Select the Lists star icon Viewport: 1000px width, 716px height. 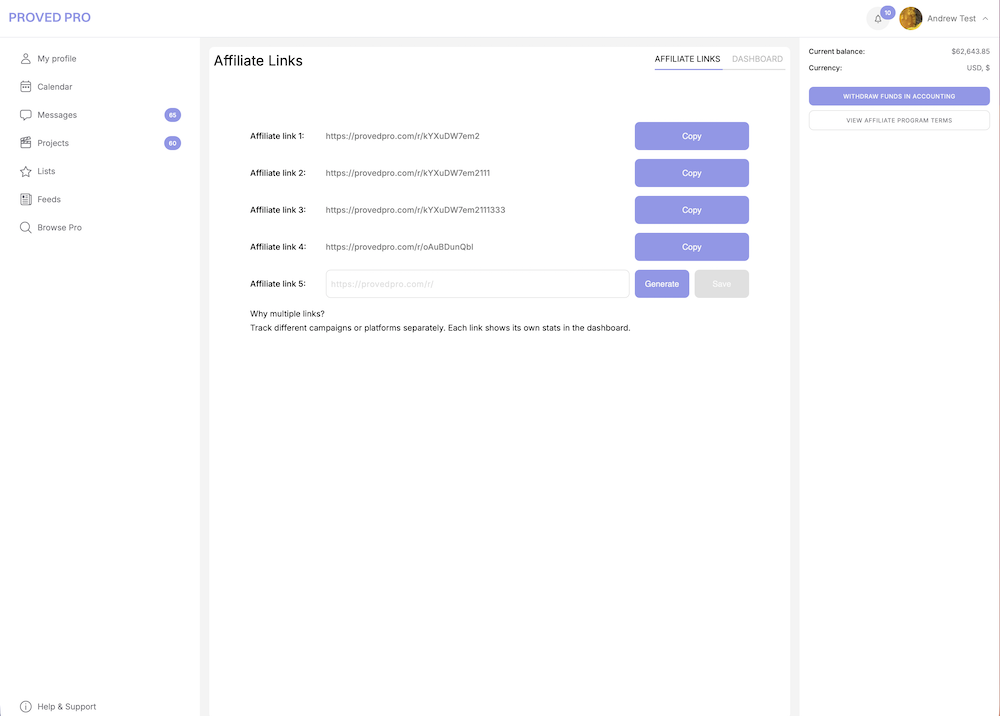pos(25,170)
